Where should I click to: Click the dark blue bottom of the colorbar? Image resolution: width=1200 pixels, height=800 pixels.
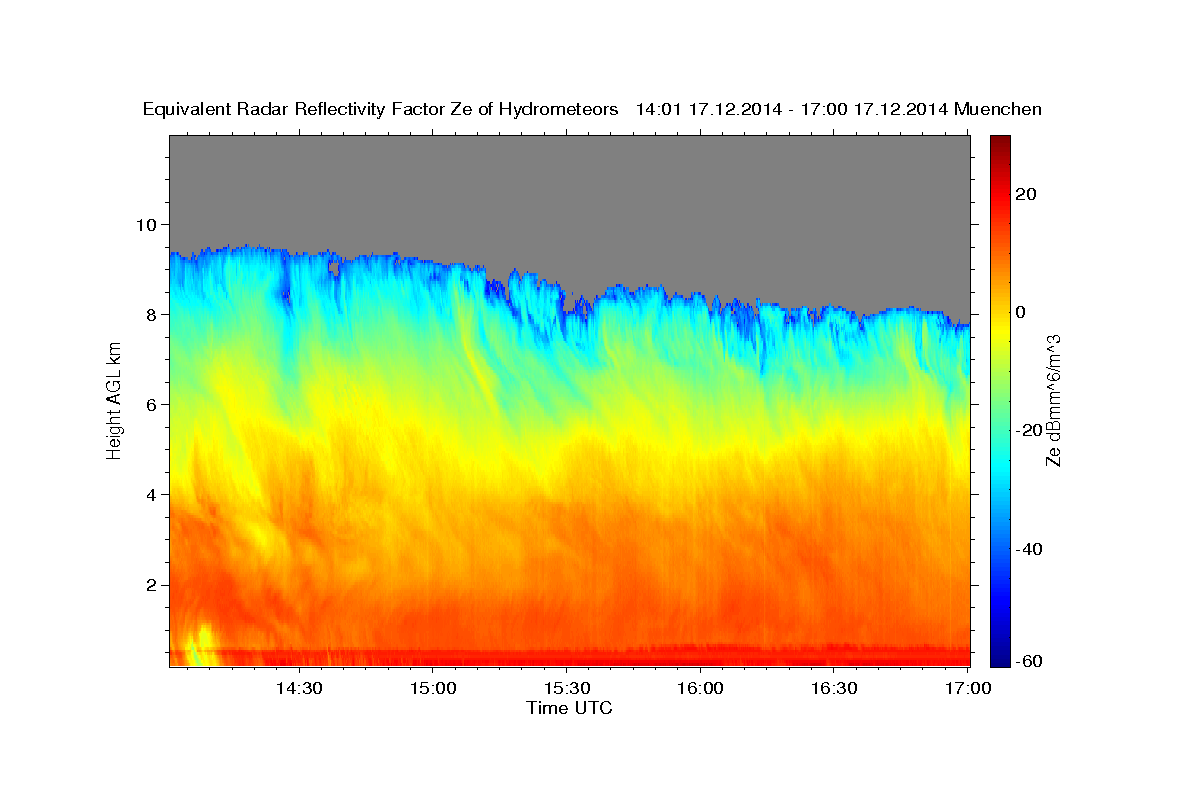tap(999, 655)
